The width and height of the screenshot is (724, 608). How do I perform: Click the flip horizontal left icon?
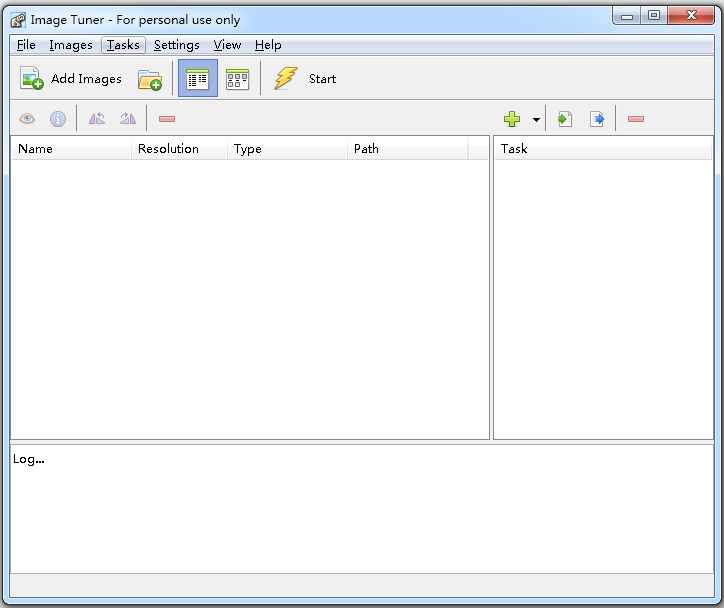pyautogui.click(x=97, y=119)
